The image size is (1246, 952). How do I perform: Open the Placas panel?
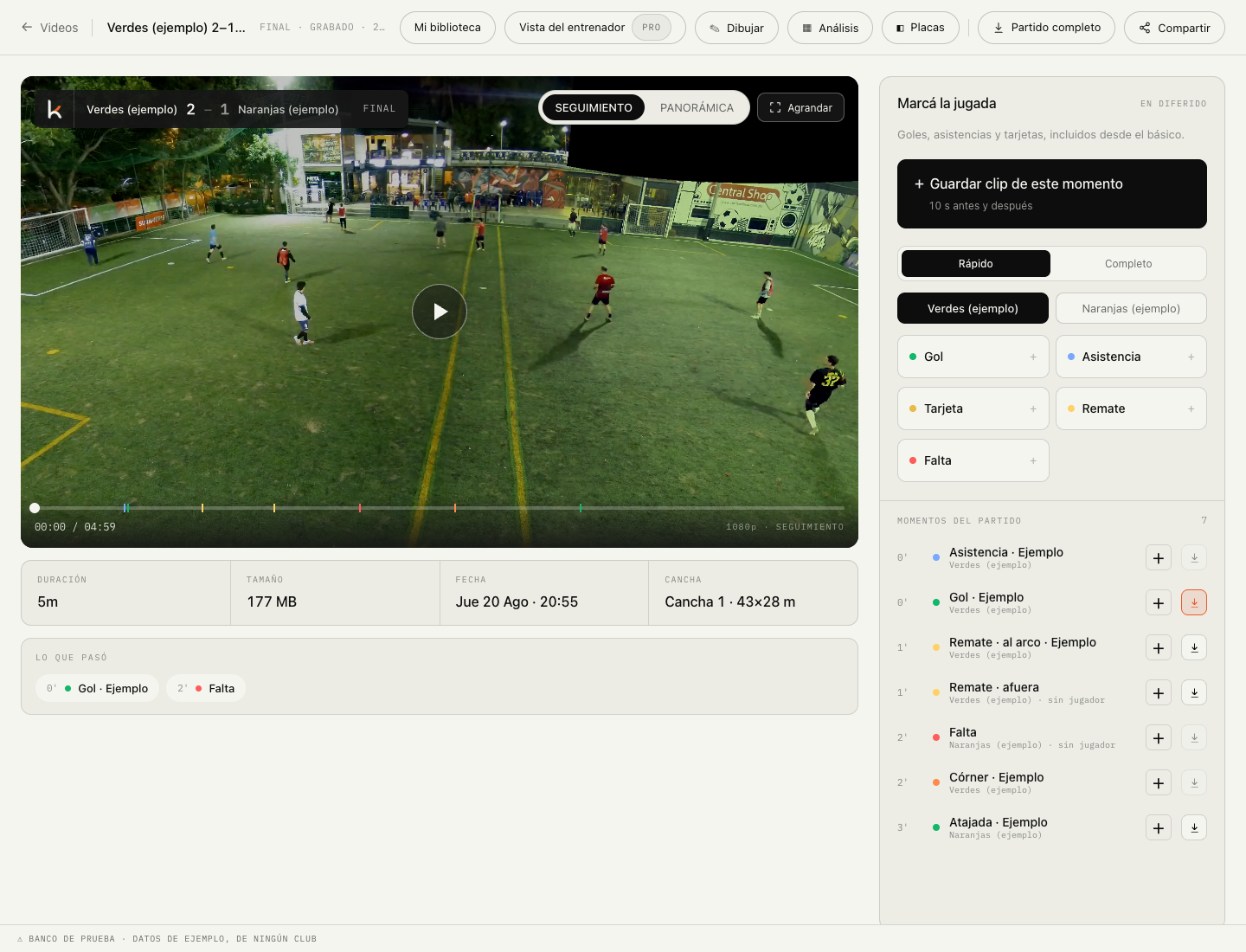921,28
